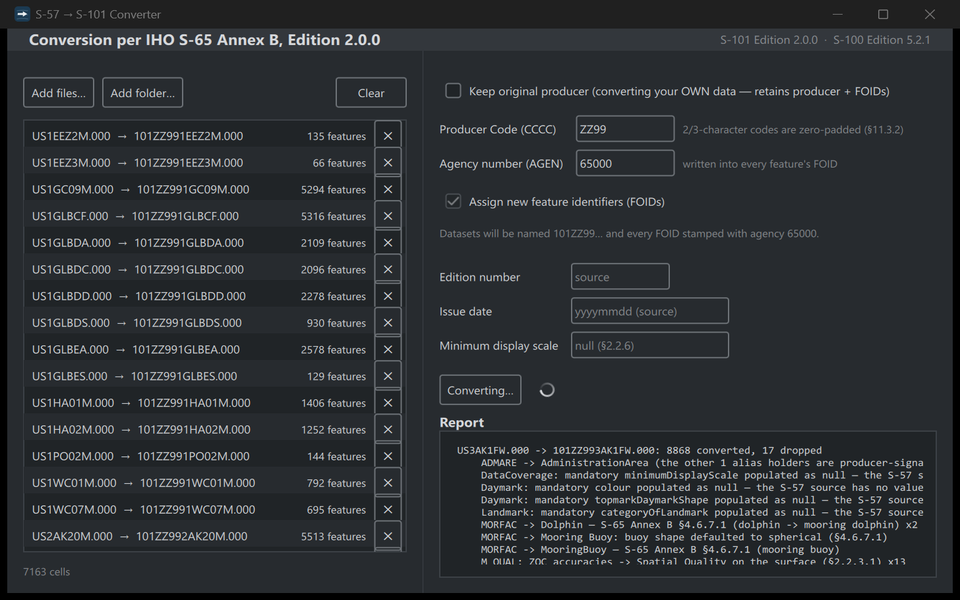Remove US1GLBES.000 from the file list

[x=388, y=376]
